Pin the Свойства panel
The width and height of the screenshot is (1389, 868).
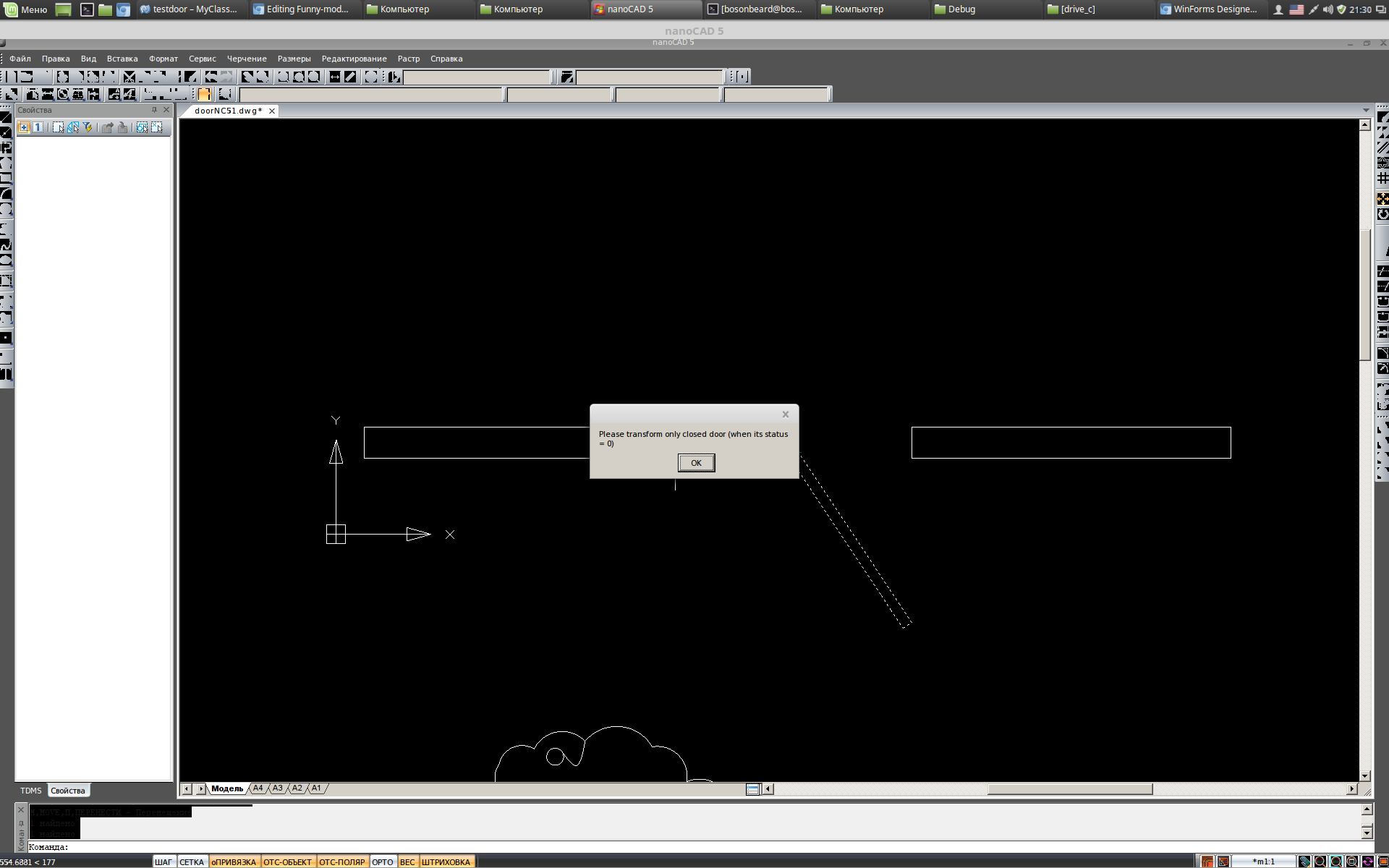click(x=154, y=110)
